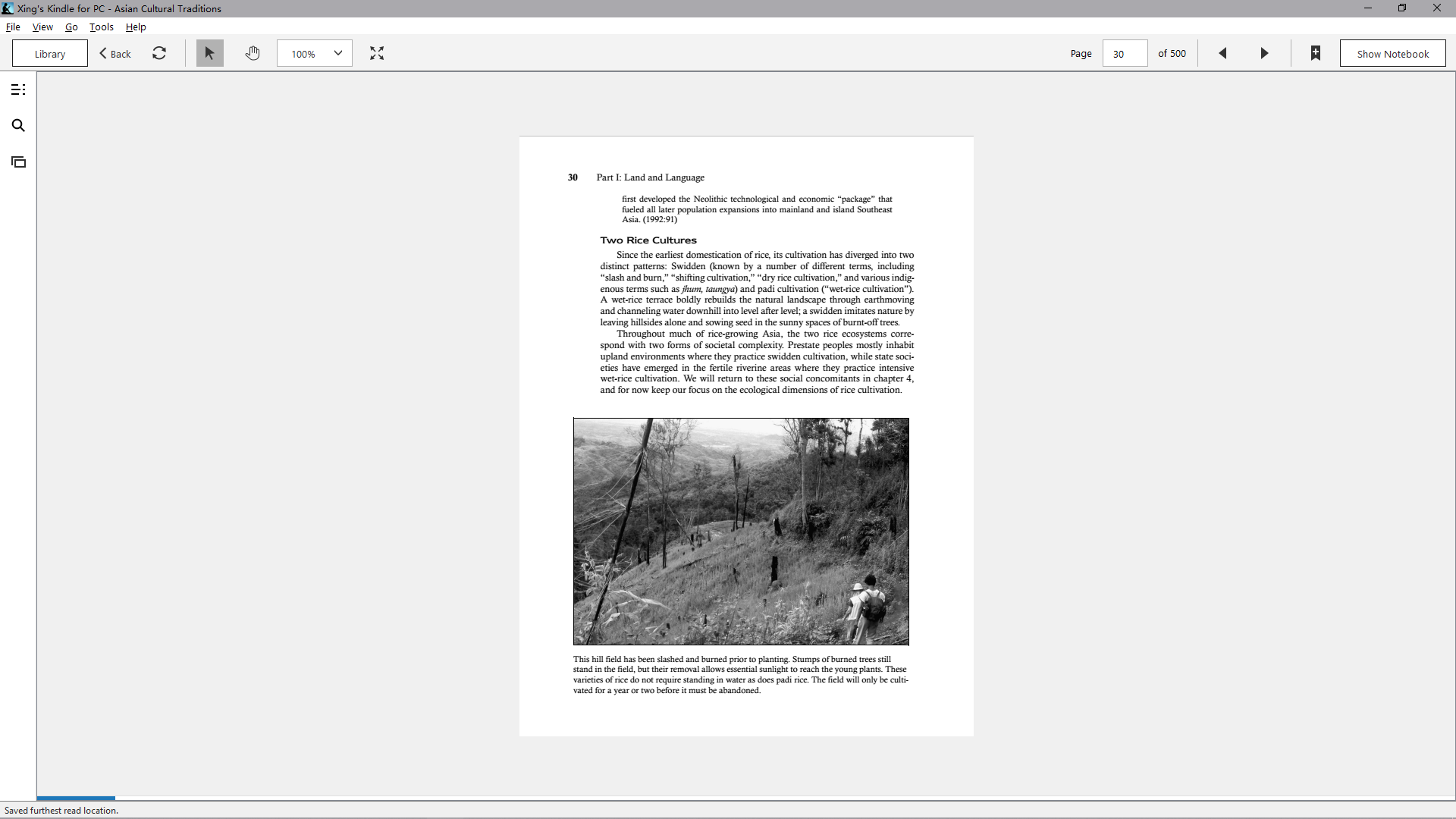The width and height of the screenshot is (1456, 819).
Task: Sync to furthest page read icon
Action: pos(159,53)
